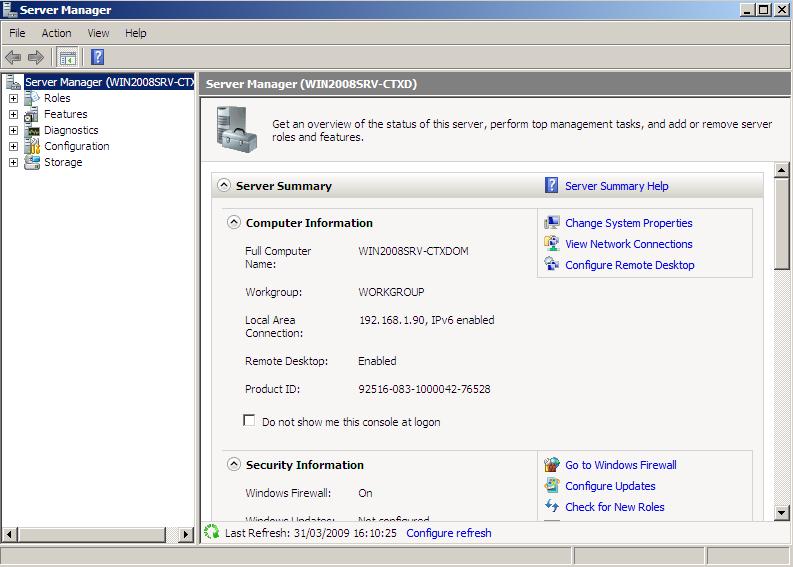
Task: Collapse the Server Summary section
Action: tap(224, 185)
